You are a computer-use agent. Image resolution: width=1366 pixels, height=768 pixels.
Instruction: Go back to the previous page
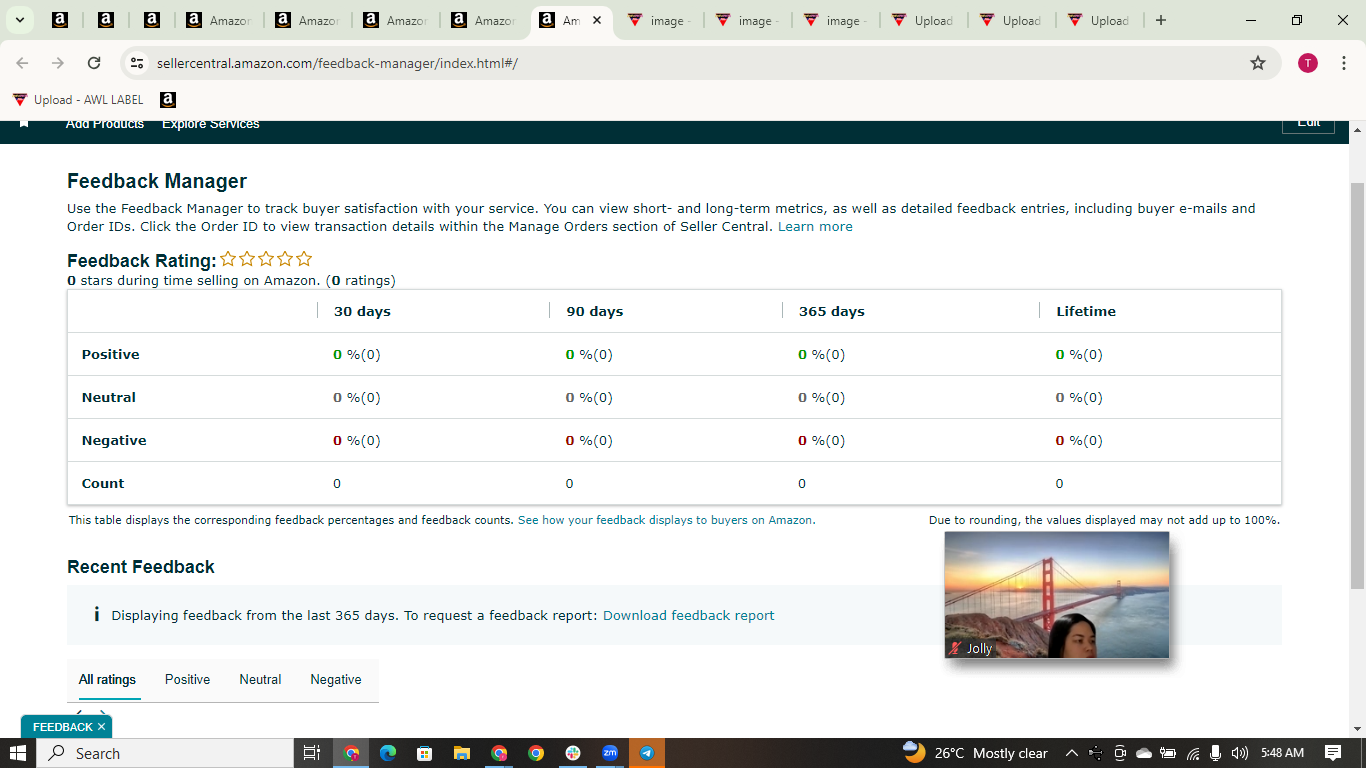[x=22, y=63]
